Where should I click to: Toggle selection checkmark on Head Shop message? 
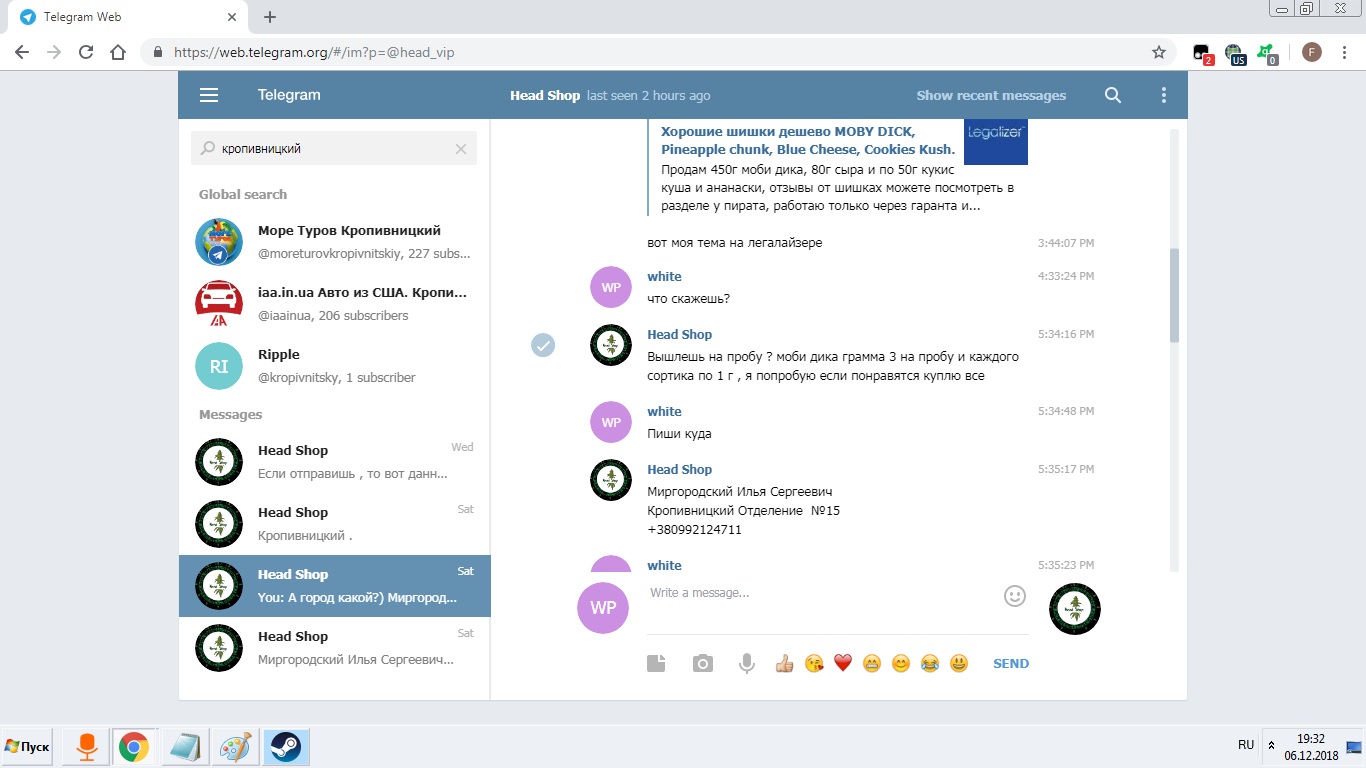pyautogui.click(x=542, y=345)
